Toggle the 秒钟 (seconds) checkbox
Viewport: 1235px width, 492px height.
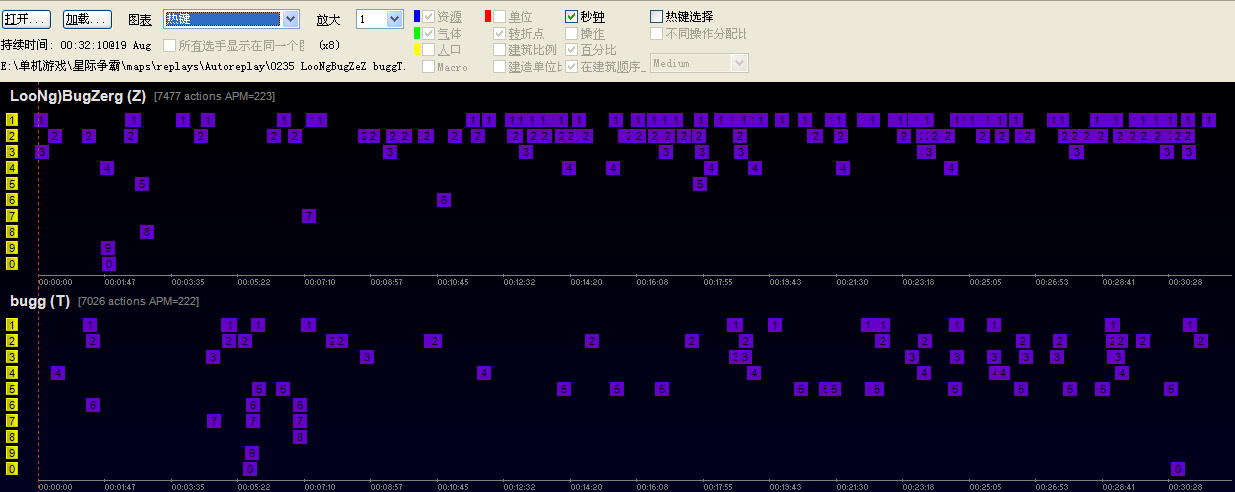pyautogui.click(x=572, y=17)
